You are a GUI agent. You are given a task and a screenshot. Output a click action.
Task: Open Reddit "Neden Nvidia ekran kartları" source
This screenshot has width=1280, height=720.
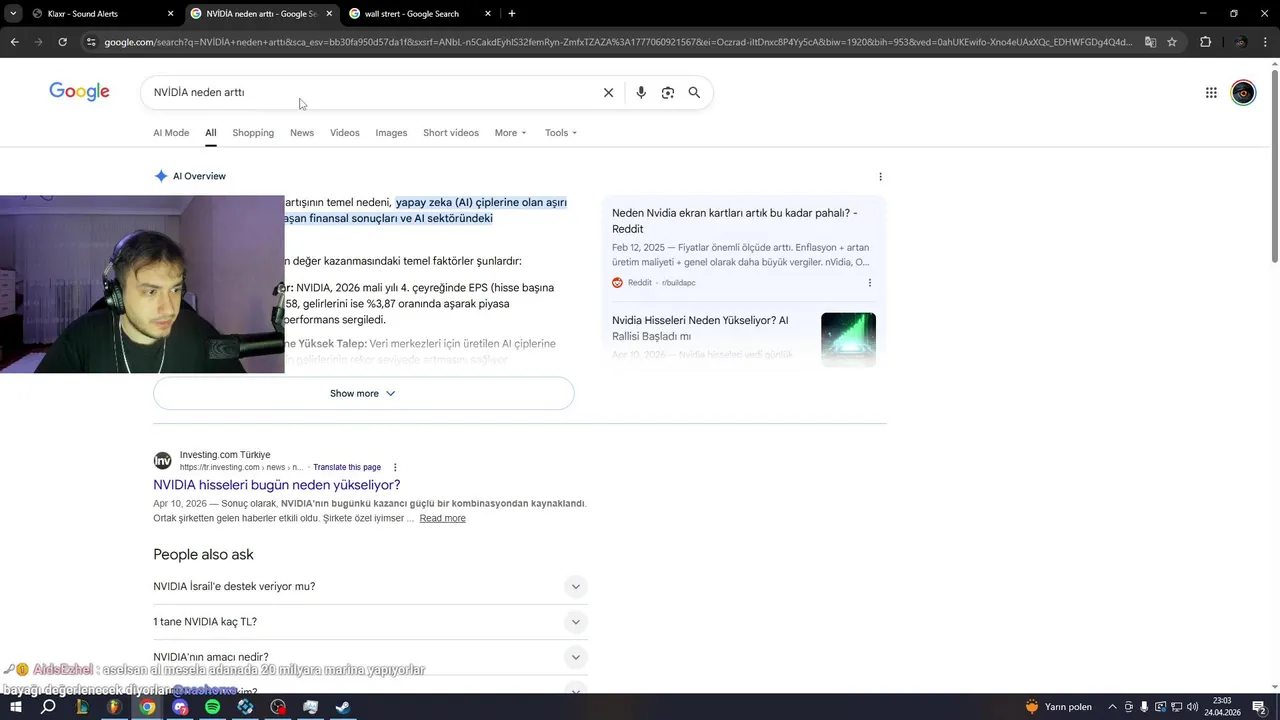(x=735, y=221)
